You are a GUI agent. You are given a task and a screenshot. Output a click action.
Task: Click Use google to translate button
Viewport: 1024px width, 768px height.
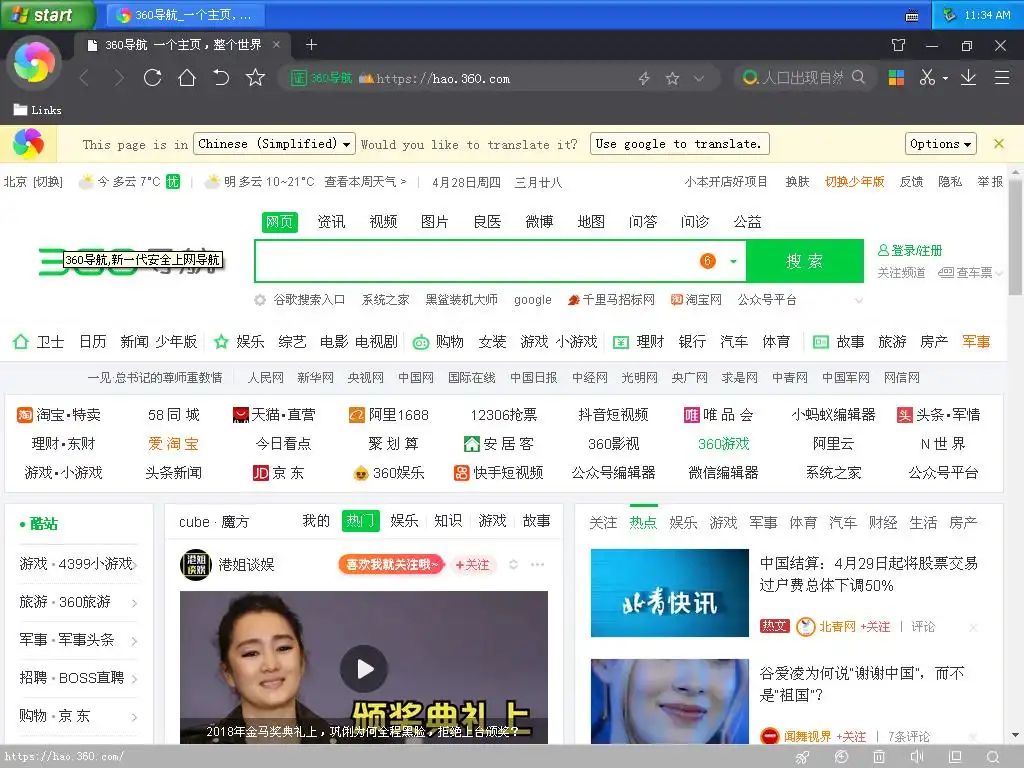pos(679,144)
